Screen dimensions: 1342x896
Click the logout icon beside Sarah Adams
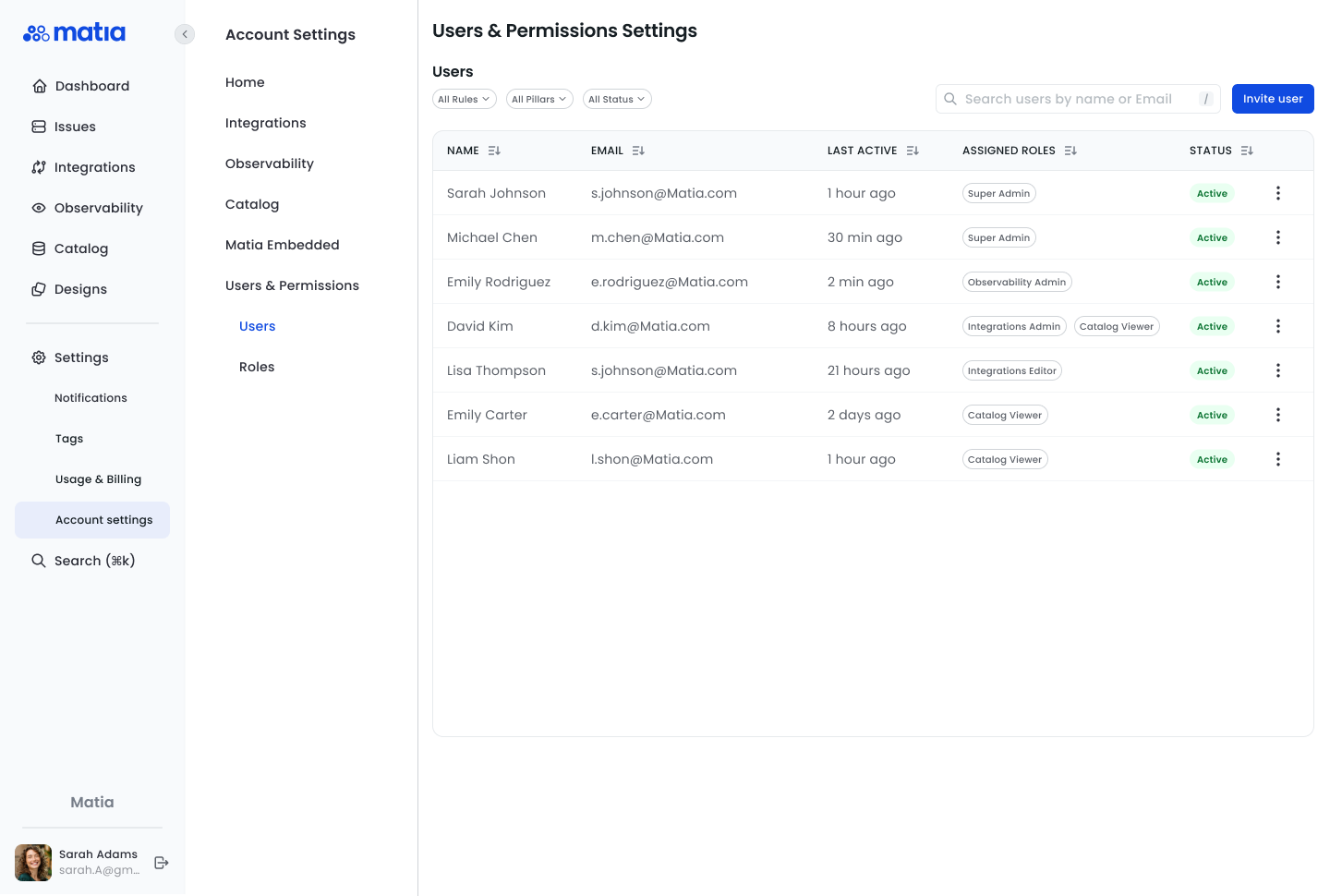pyautogui.click(x=162, y=863)
